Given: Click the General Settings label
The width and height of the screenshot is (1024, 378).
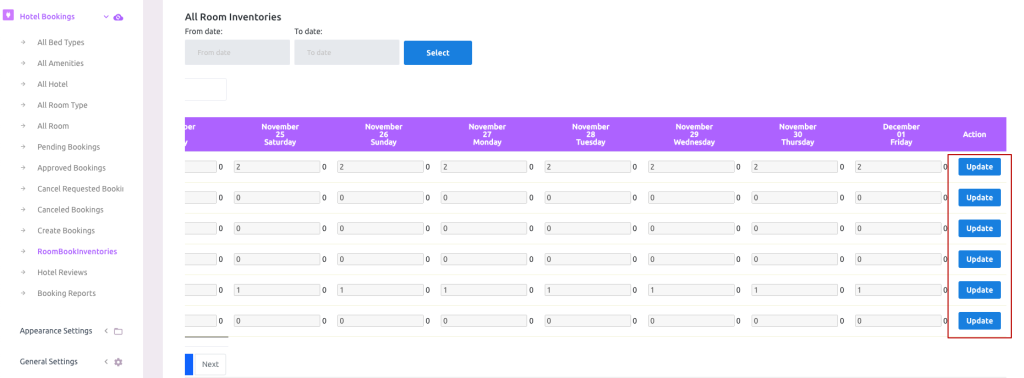Looking at the screenshot, I should [x=48, y=362].
